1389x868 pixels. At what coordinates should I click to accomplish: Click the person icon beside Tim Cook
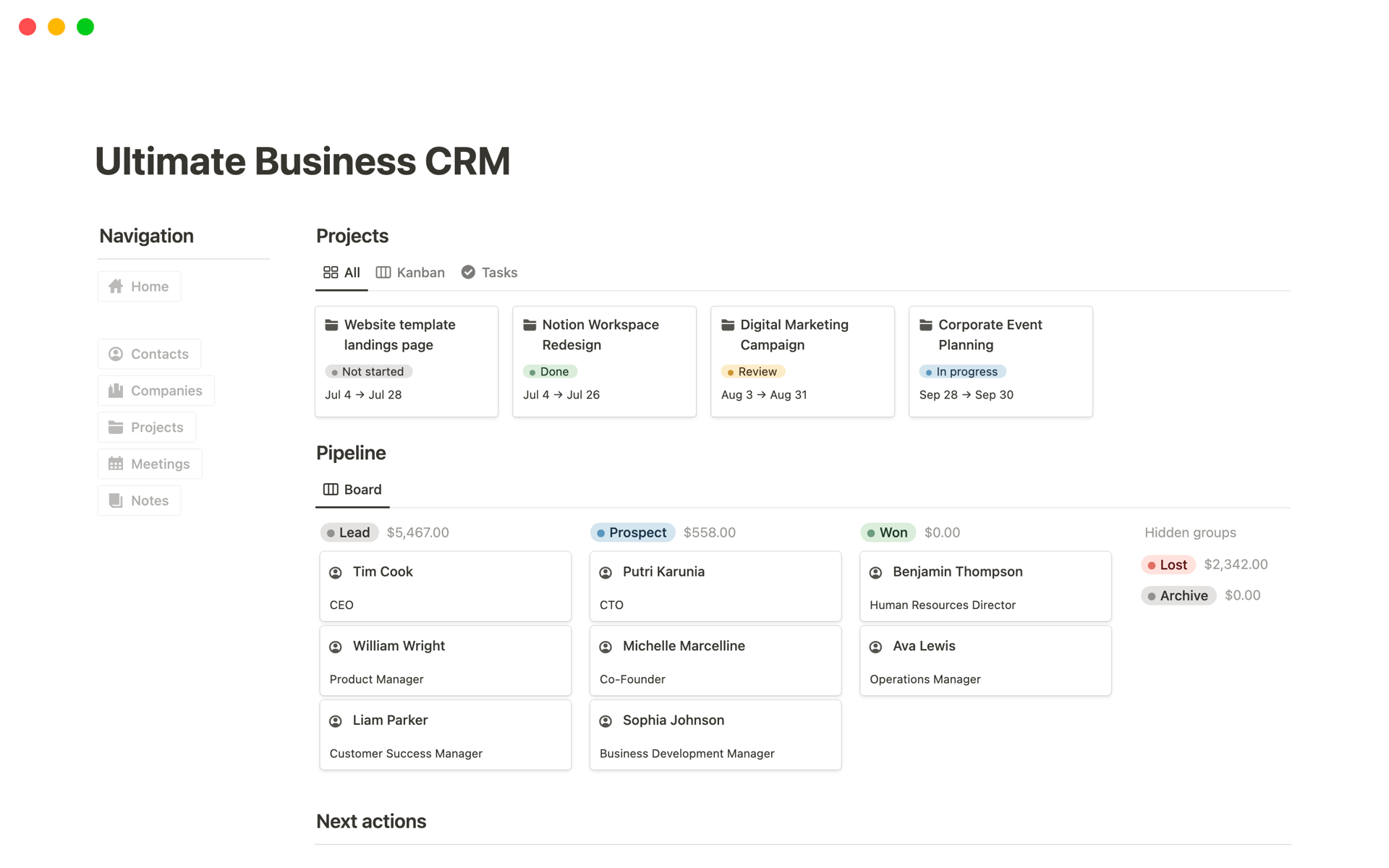tap(336, 573)
